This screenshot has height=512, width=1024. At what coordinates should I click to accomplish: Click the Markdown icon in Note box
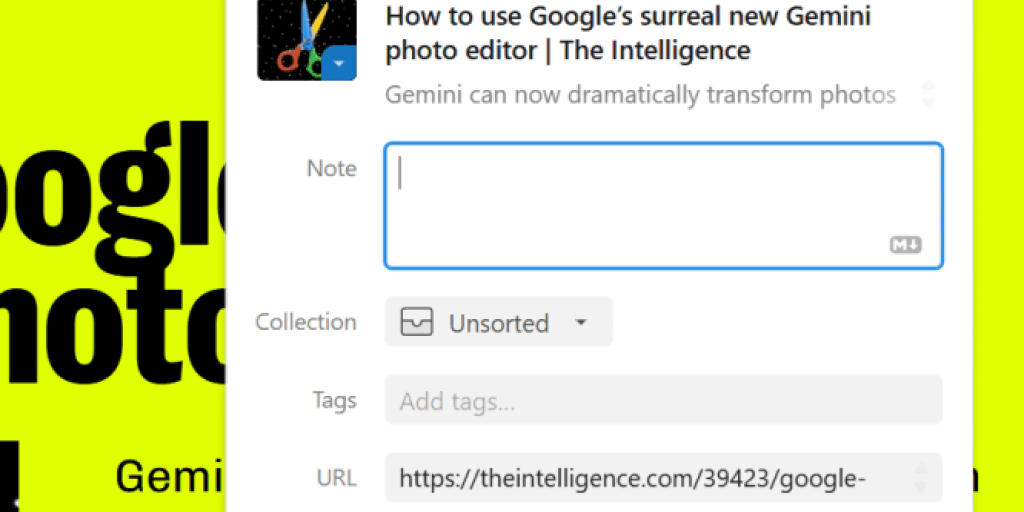(905, 245)
